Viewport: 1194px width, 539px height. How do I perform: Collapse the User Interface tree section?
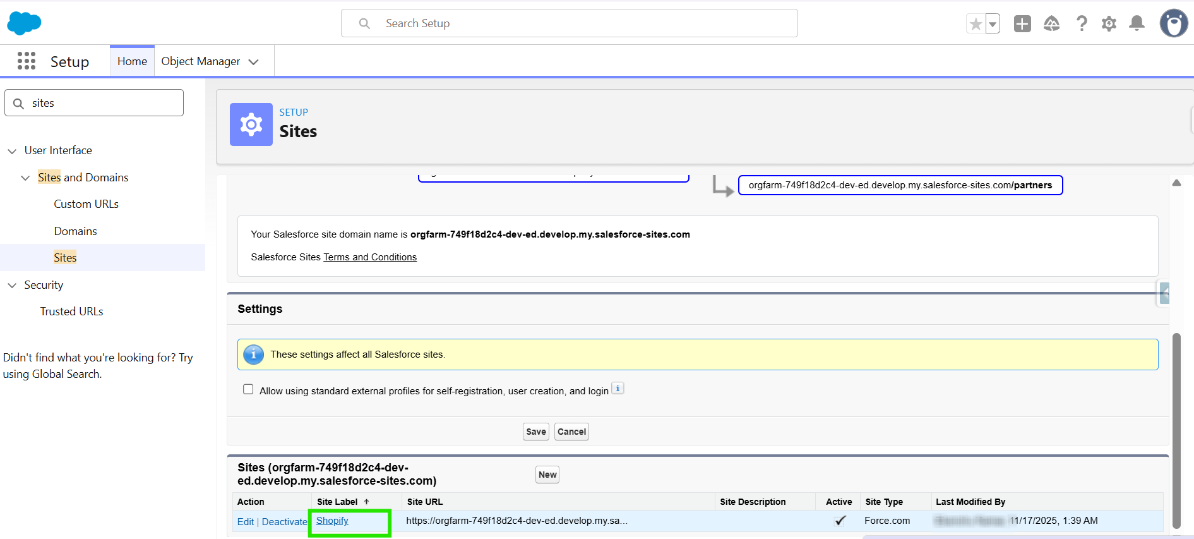(12, 151)
